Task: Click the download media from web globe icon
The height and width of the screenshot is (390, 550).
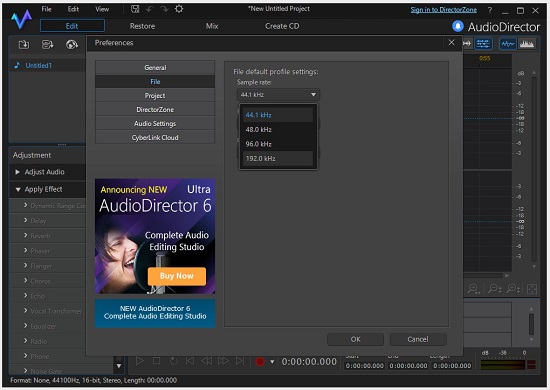Action: pos(72,45)
